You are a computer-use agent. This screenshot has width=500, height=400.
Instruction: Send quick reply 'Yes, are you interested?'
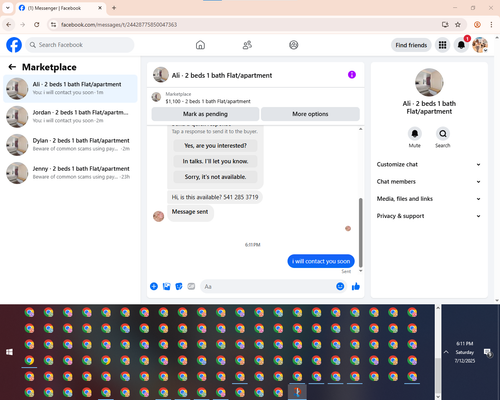pyautogui.click(x=215, y=146)
